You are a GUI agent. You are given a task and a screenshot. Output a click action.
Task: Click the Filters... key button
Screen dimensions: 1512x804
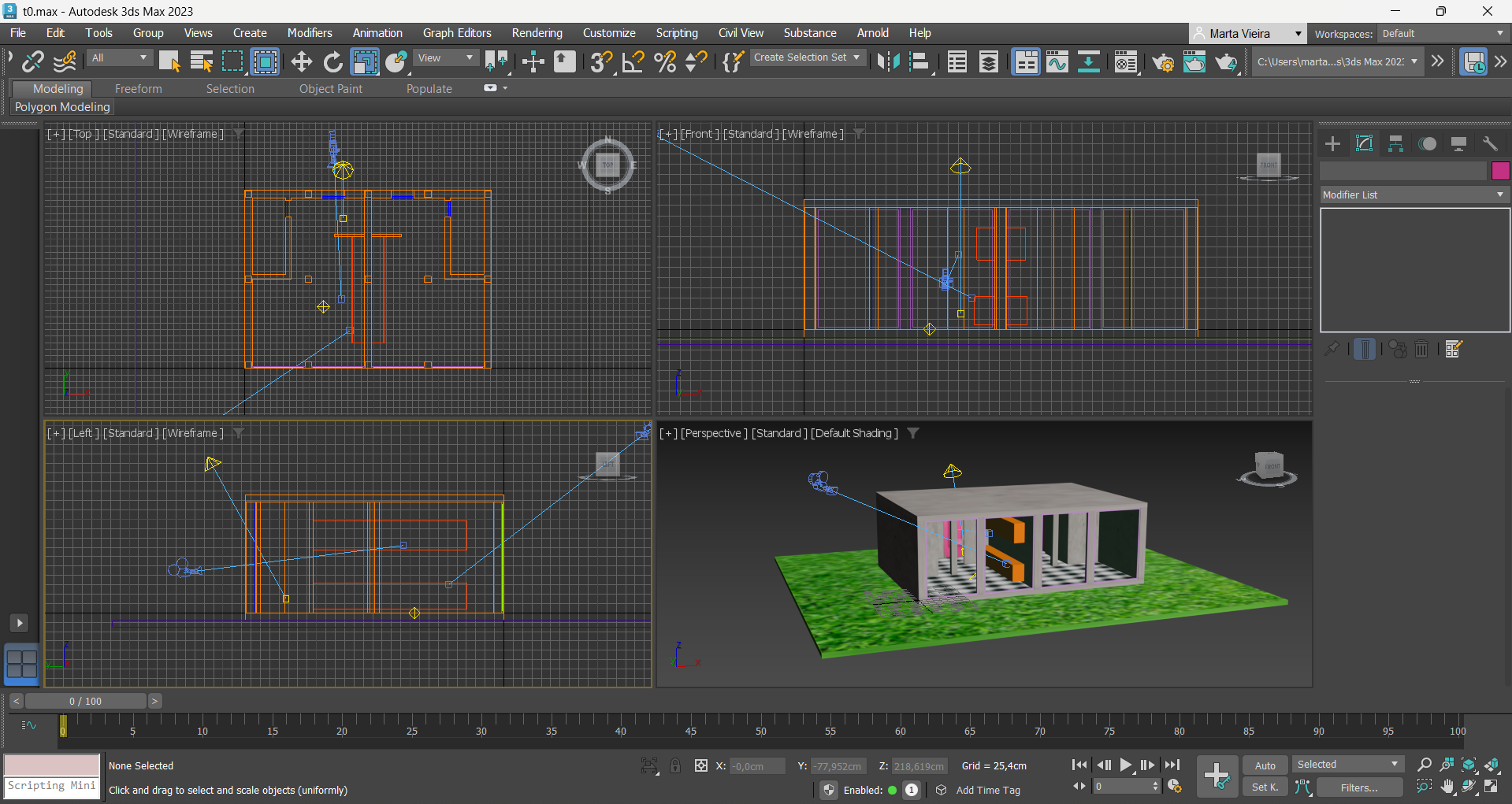click(x=1358, y=787)
